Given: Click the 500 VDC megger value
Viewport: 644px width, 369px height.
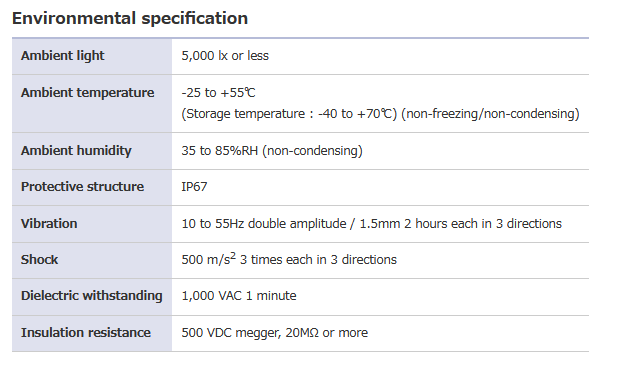Looking at the screenshot, I should tap(275, 332).
